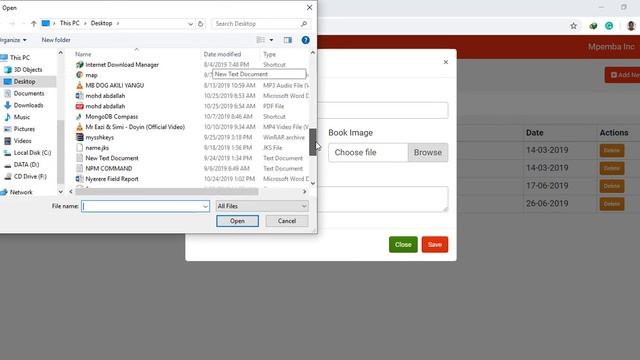640x360 pixels.
Task: Select the Nyerere Field Report icon
Action: click(x=80, y=179)
